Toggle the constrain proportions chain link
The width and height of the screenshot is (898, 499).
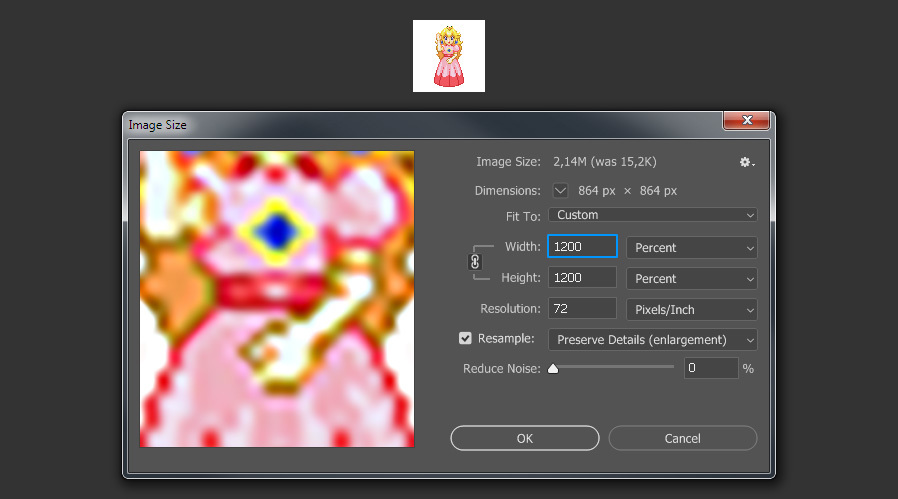(475, 262)
